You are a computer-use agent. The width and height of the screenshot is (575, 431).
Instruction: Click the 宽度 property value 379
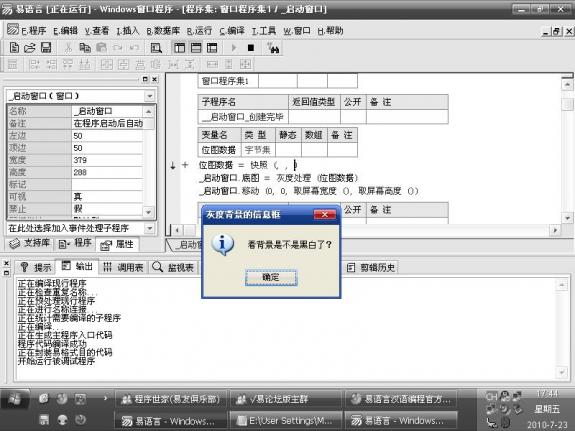107,160
